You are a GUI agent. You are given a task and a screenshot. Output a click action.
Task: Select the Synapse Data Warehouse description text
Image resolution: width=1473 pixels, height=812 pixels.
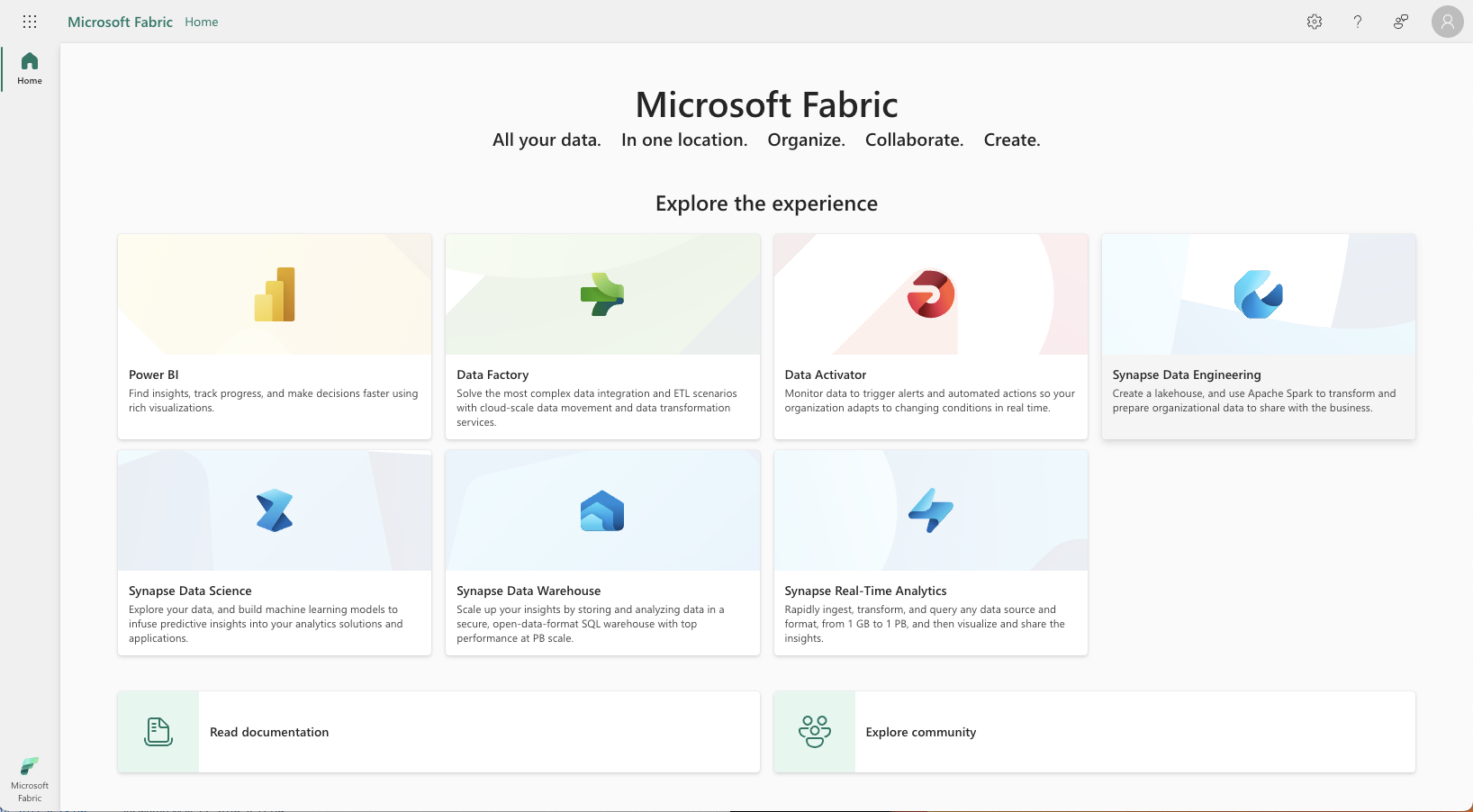590,624
